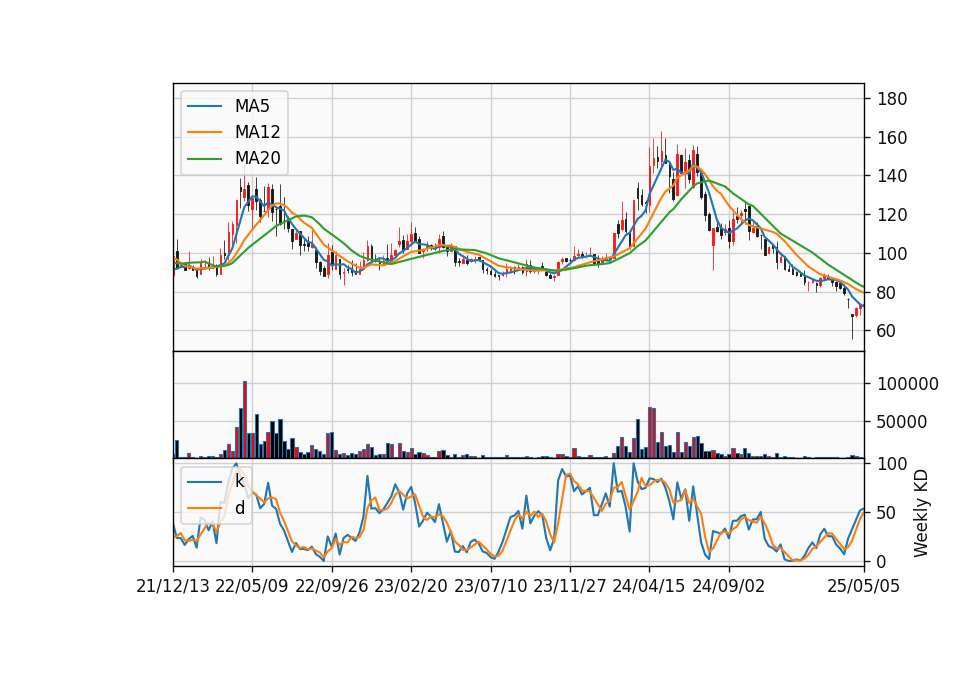Click the 140 price axis label
This screenshot has height=690, width=960.
pos(892,176)
